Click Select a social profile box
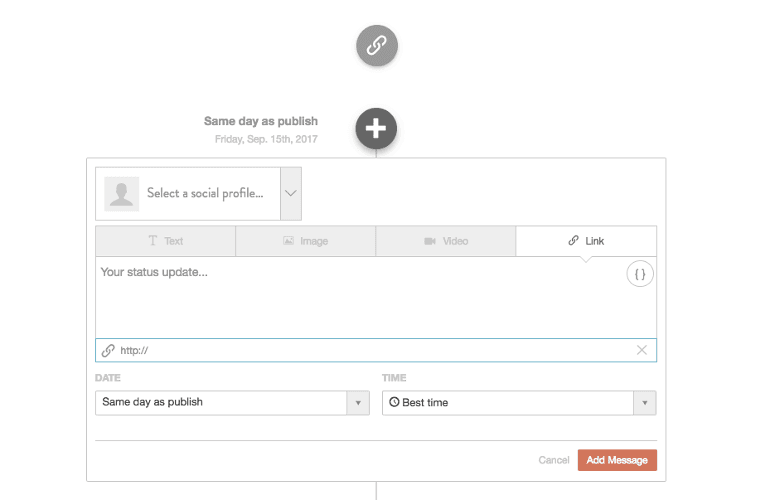Screen dimensions: 770x500 [188, 194]
